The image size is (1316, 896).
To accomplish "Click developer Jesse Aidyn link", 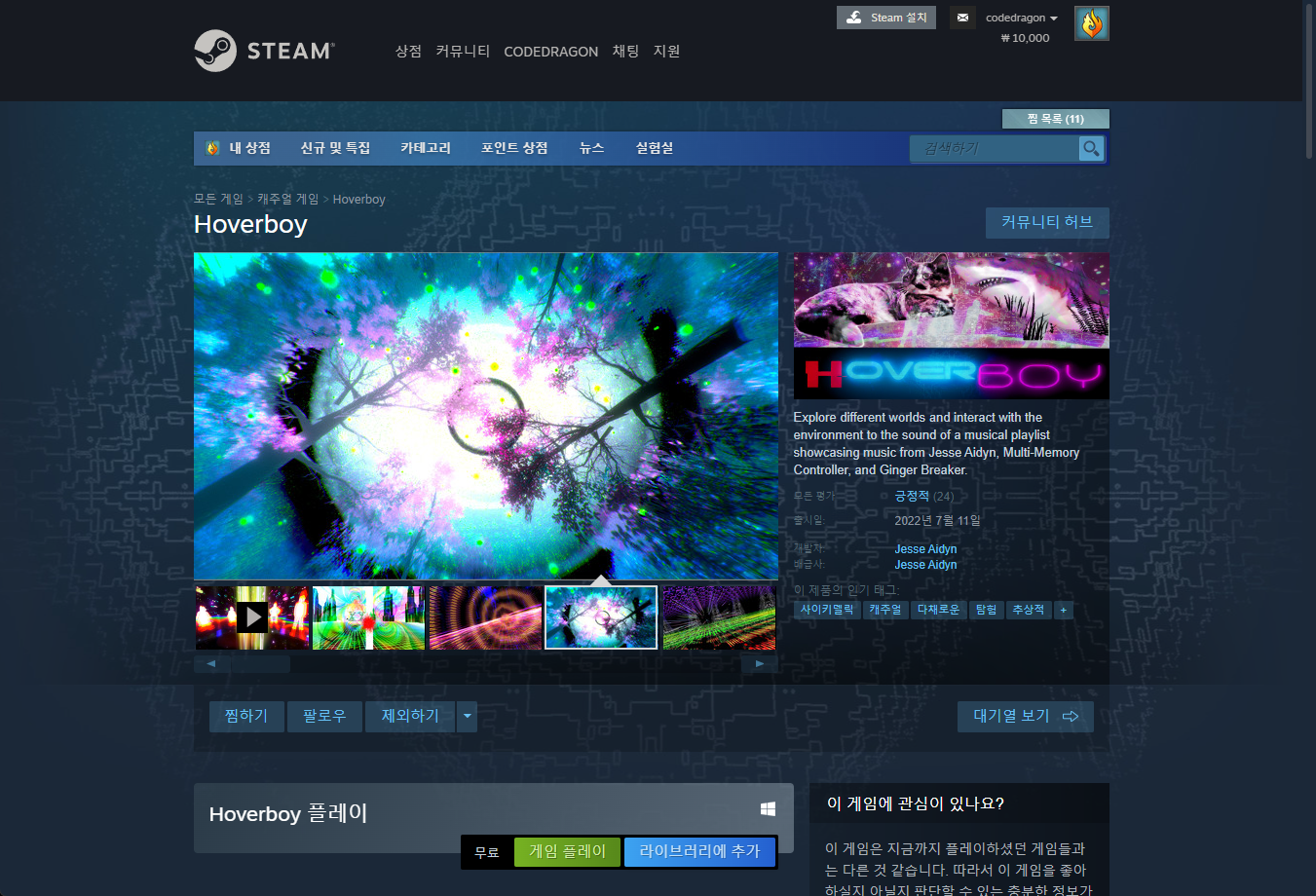I will (925, 549).
